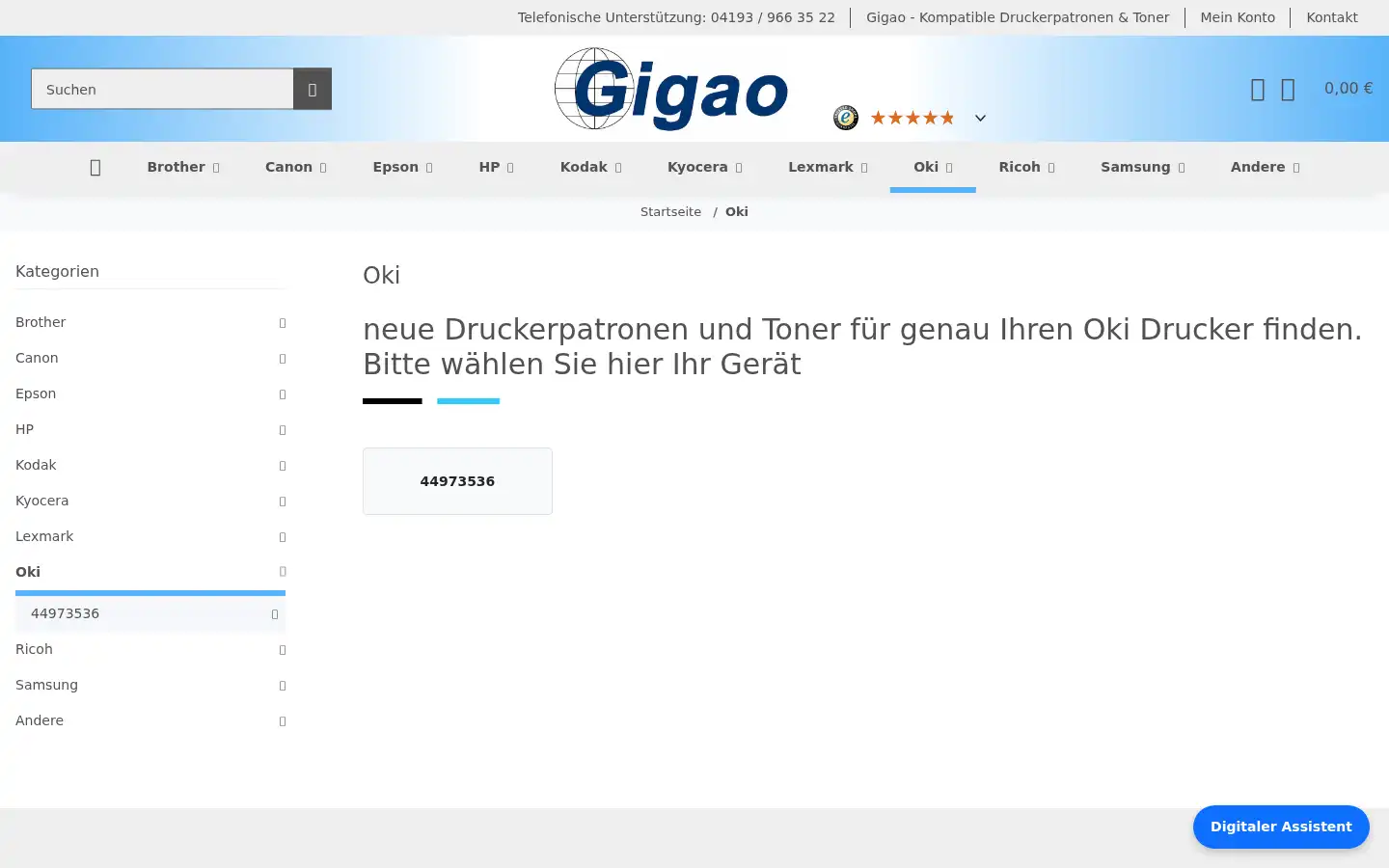Select Brother in Kategorien sidebar

point(41,322)
